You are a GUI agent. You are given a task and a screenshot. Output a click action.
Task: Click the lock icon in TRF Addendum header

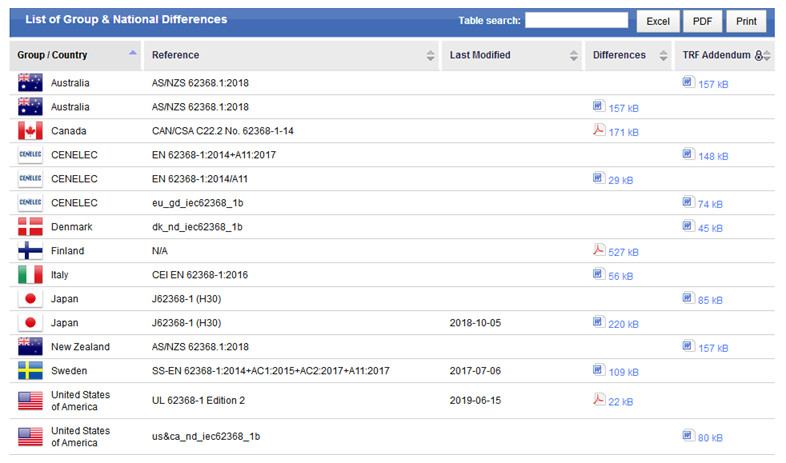pyautogui.click(x=758, y=55)
